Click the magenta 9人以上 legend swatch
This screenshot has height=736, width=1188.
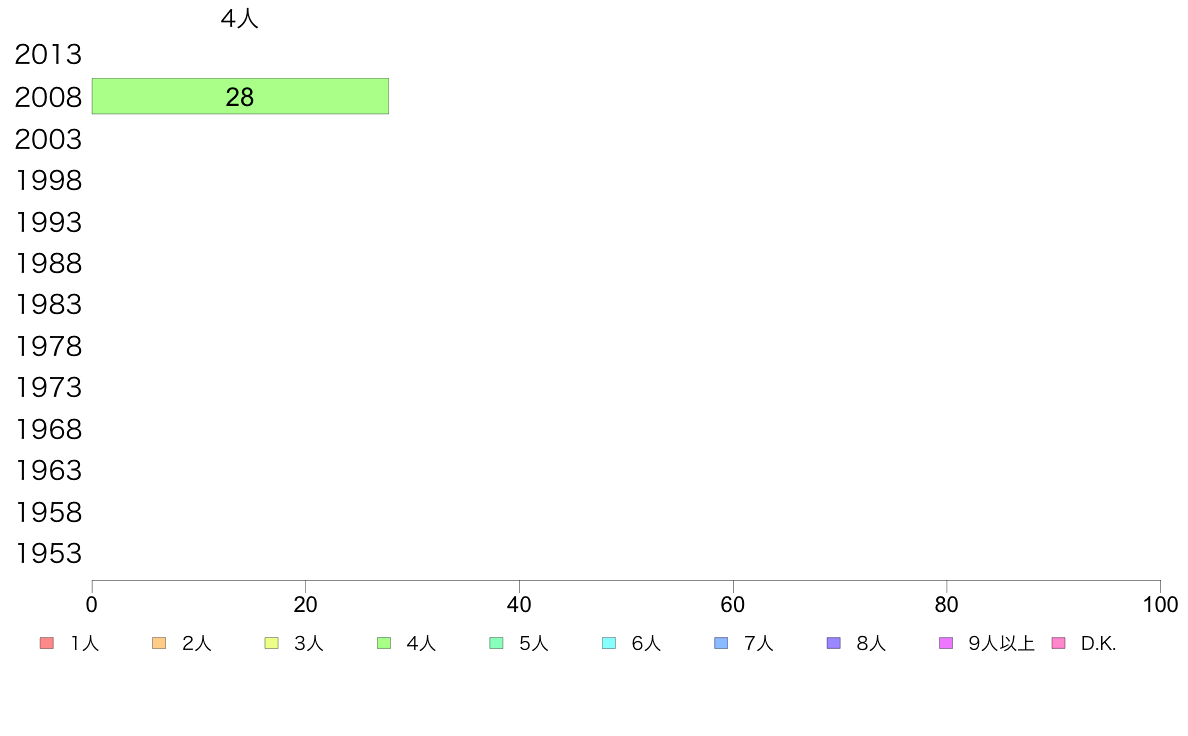tap(946, 643)
